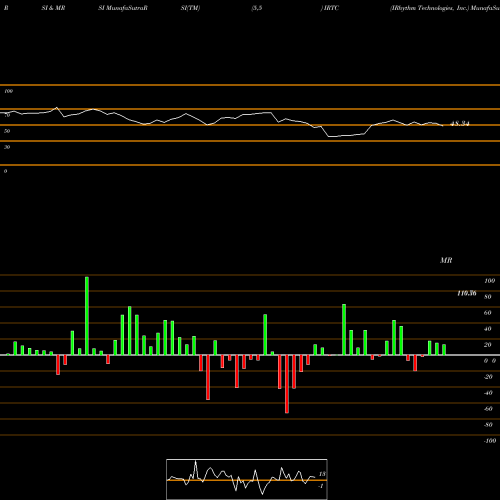Click the RSI axis label 70
Image resolution: width=500 pixels, height=500 pixels.
7,115
